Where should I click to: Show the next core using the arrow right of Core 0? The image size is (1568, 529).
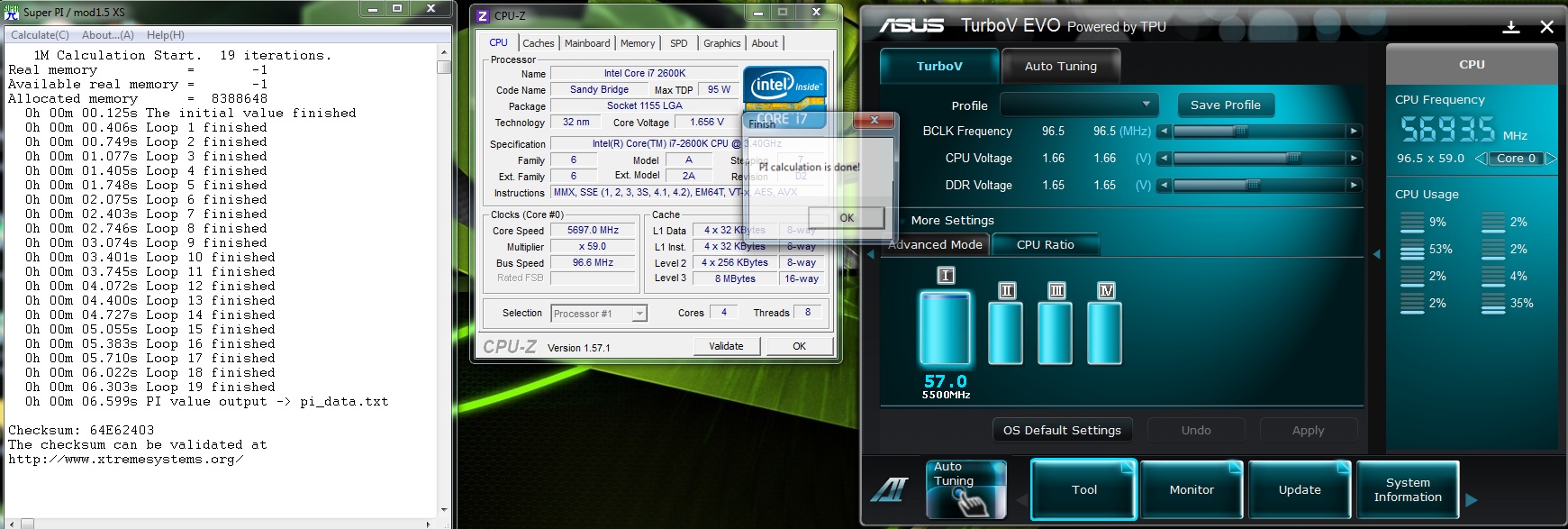(x=1551, y=159)
